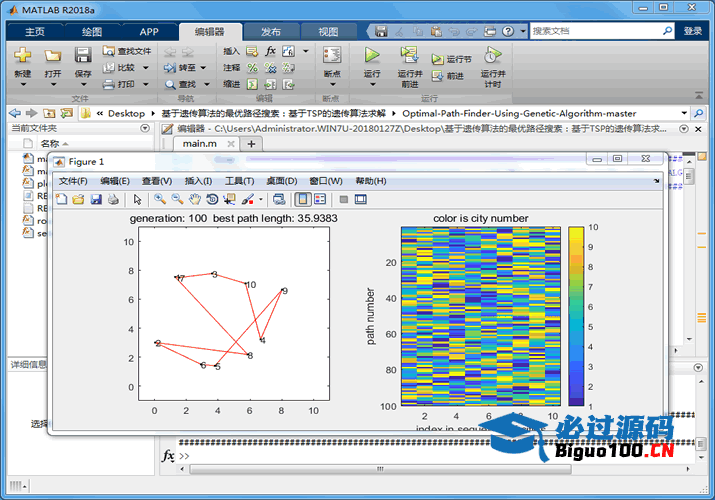
Task: Select Brush data tool in Figure 1
Action: click(248, 199)
